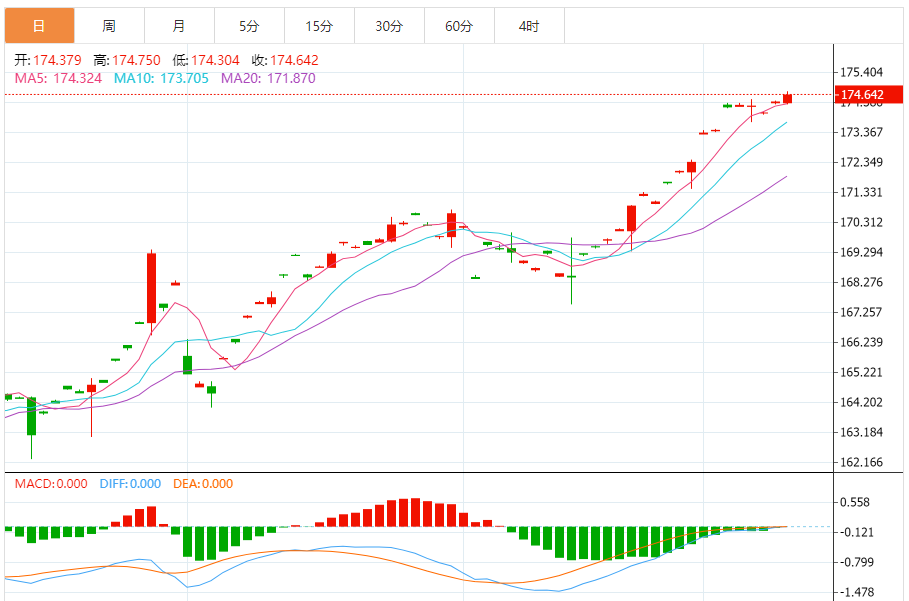Screen dimensions: 909x601
Task: Click the 162.166 price axis label
Action: [x=861, y=462]
